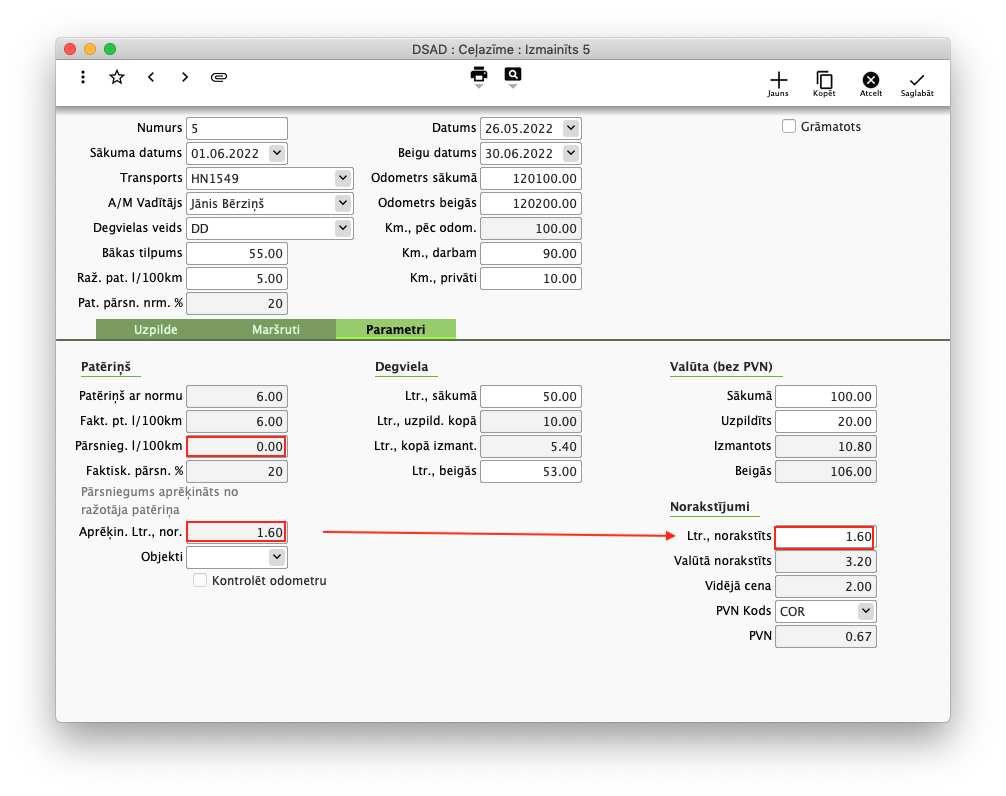Click the paperclip attachments icon
This screenshot has height=796, width=1006.
[219, 77]
